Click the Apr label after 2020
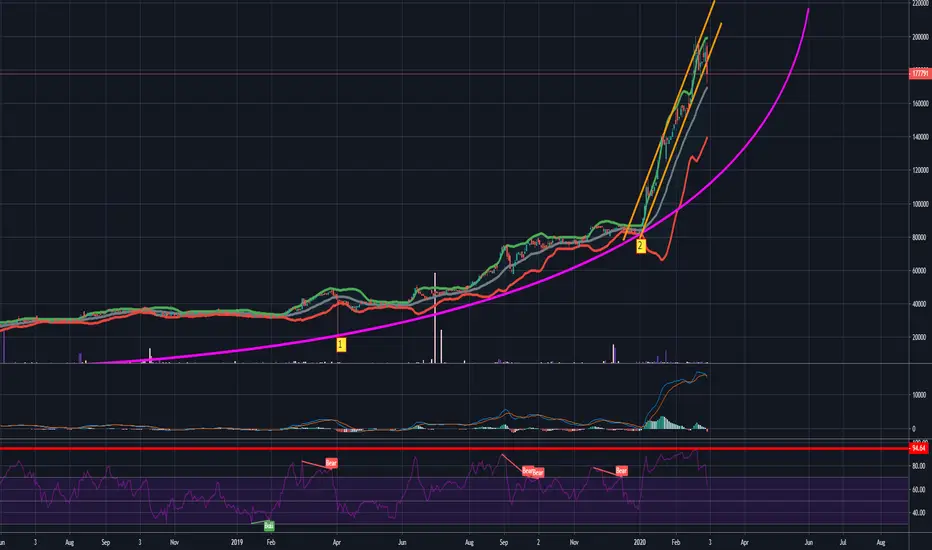 pyautogui.click(x=744, y=542)
